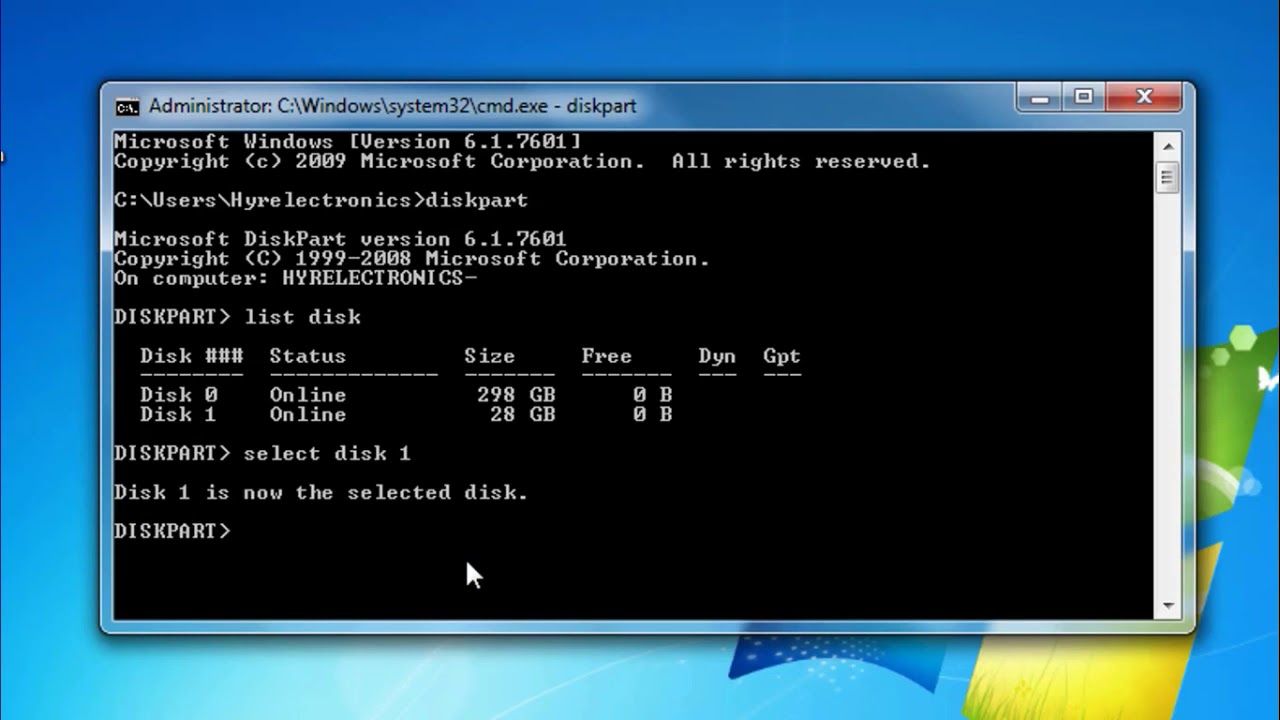Click the console scrollbar thumb
The image size is (1280, 720).
[x=1167, y=178]
